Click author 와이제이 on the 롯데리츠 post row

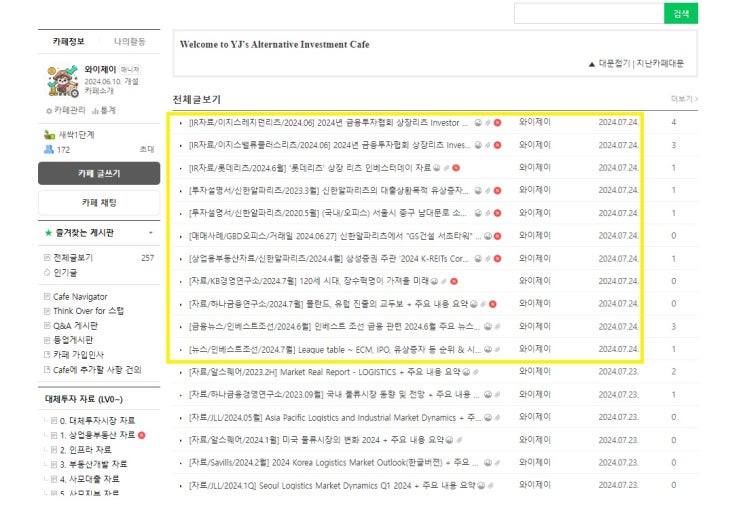pos(535,167)
